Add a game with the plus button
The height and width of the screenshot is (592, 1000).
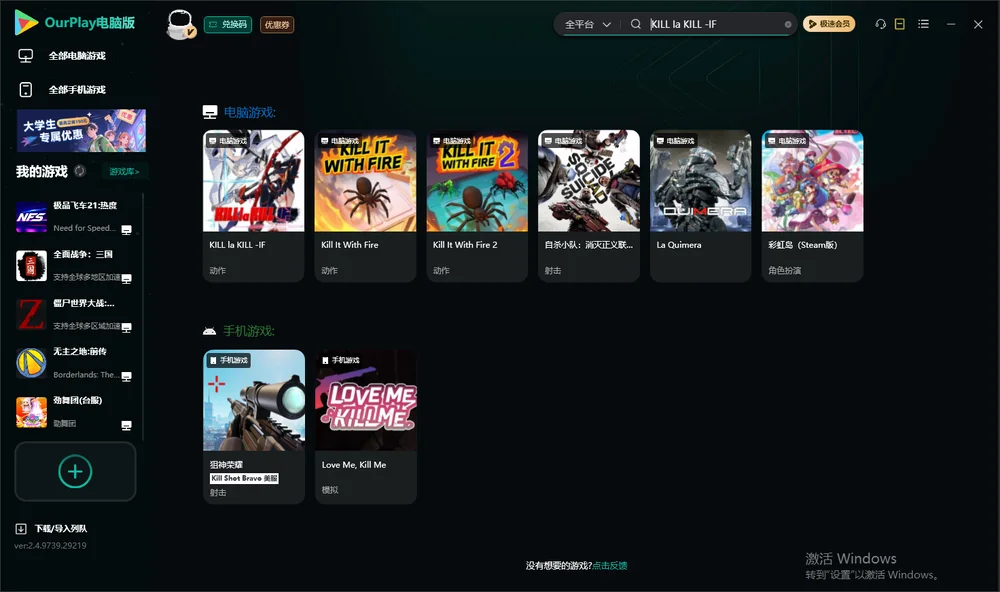(75, 471)
